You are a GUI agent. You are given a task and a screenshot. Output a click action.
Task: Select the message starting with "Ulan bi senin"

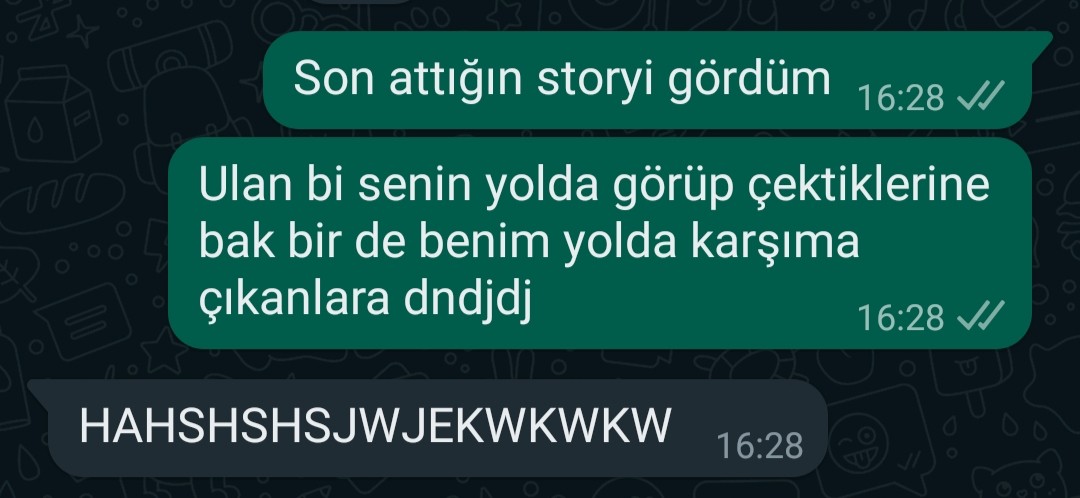[600, 242]
